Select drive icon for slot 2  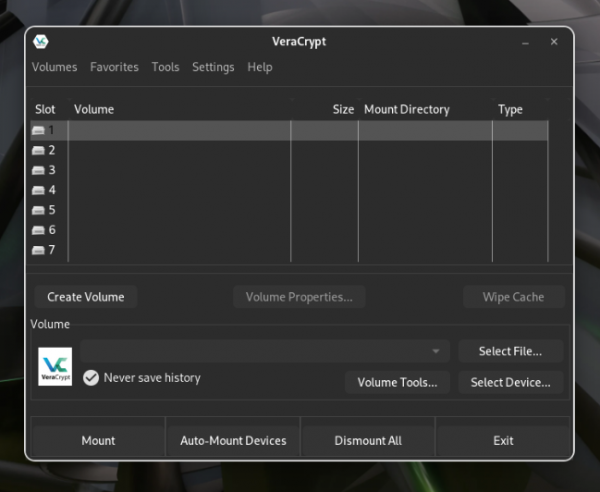pyautogui.click(x=38, y=150)
